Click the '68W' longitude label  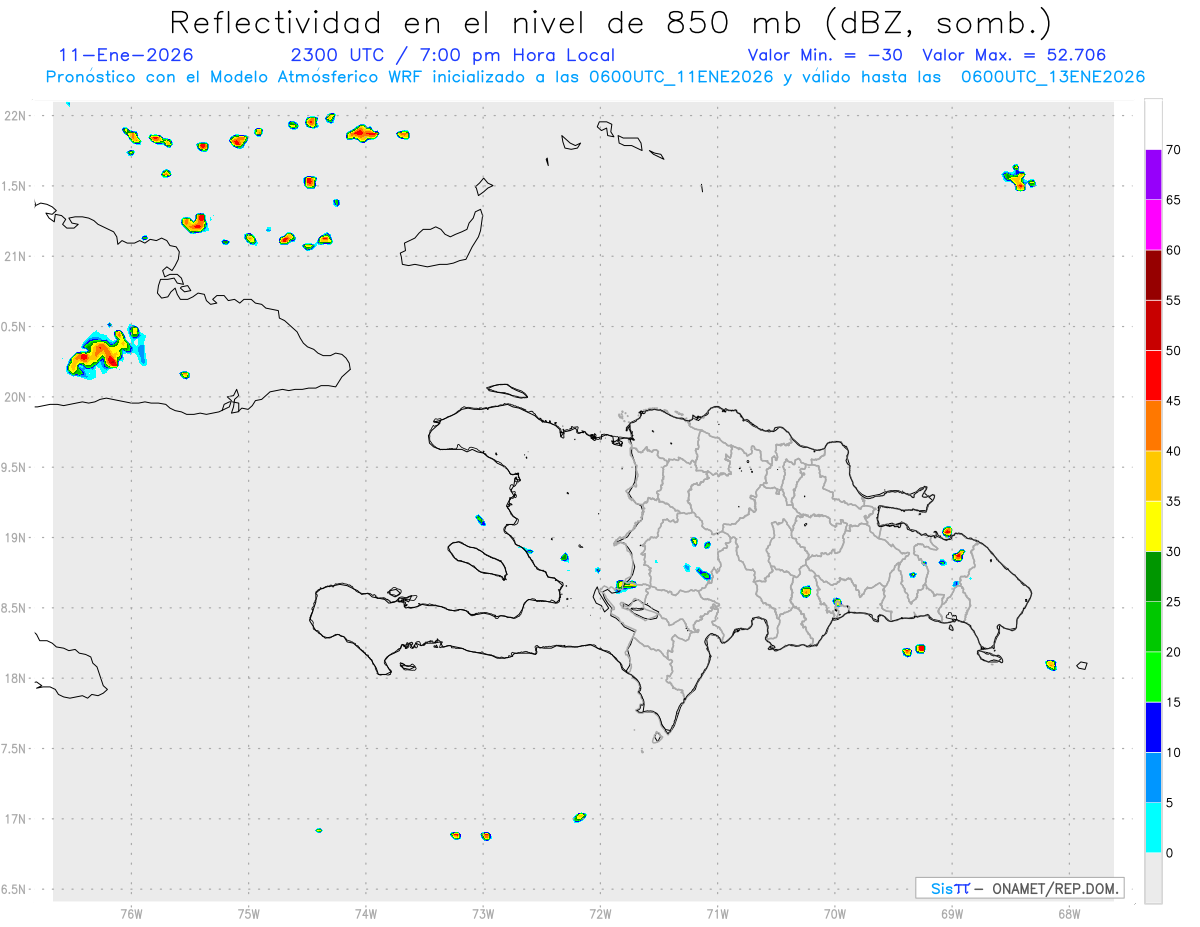[1069, 913]
